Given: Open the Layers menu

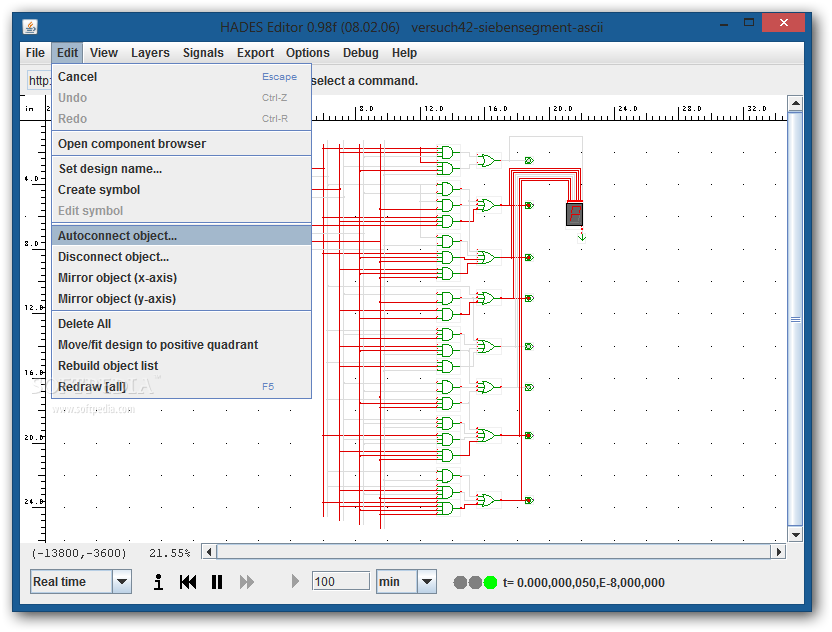Looking at the screenshot, I should 150,53.
